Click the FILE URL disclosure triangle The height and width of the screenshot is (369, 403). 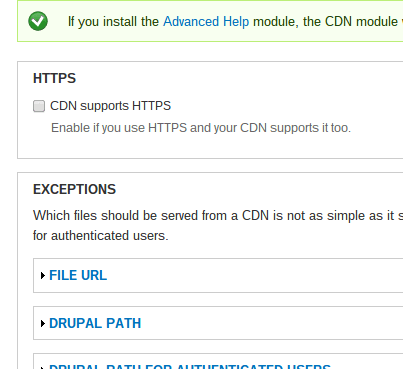(x=43, y=276)
